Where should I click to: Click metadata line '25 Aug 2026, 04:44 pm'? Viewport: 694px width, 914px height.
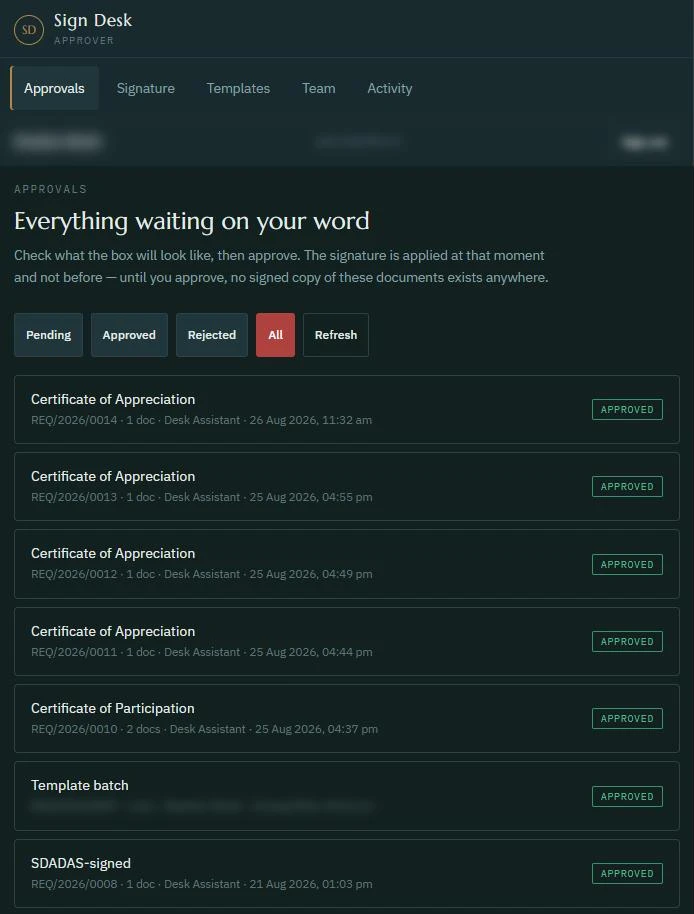[x=311, y=652]
